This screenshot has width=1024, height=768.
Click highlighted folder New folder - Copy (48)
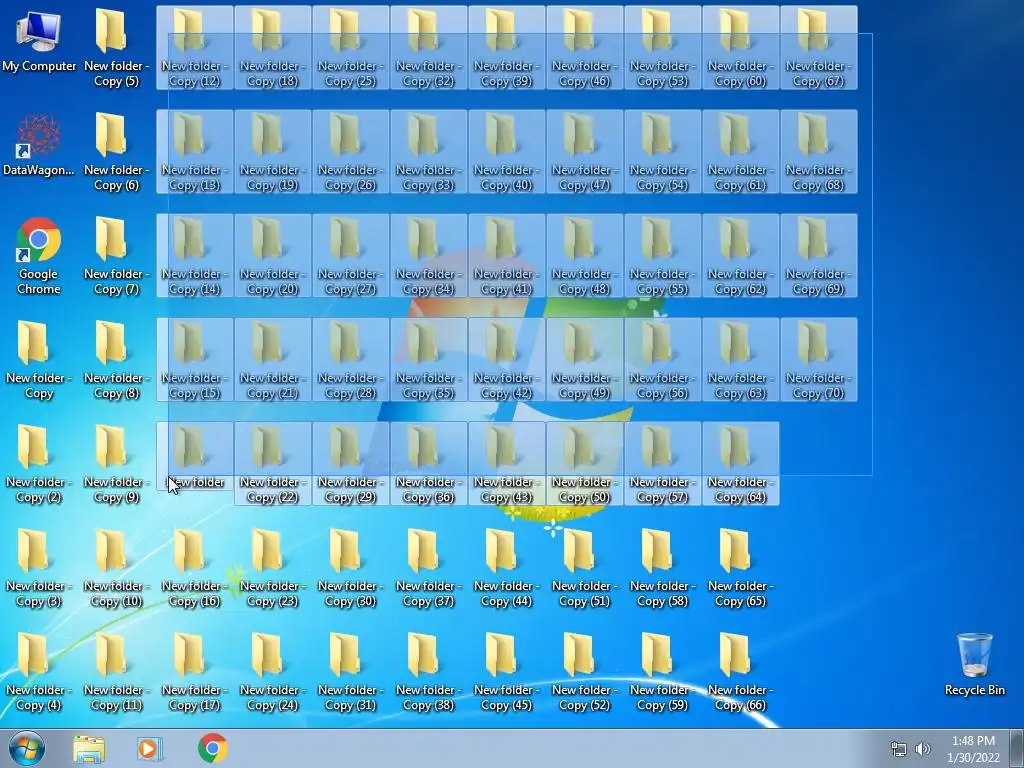coord(584,255)
